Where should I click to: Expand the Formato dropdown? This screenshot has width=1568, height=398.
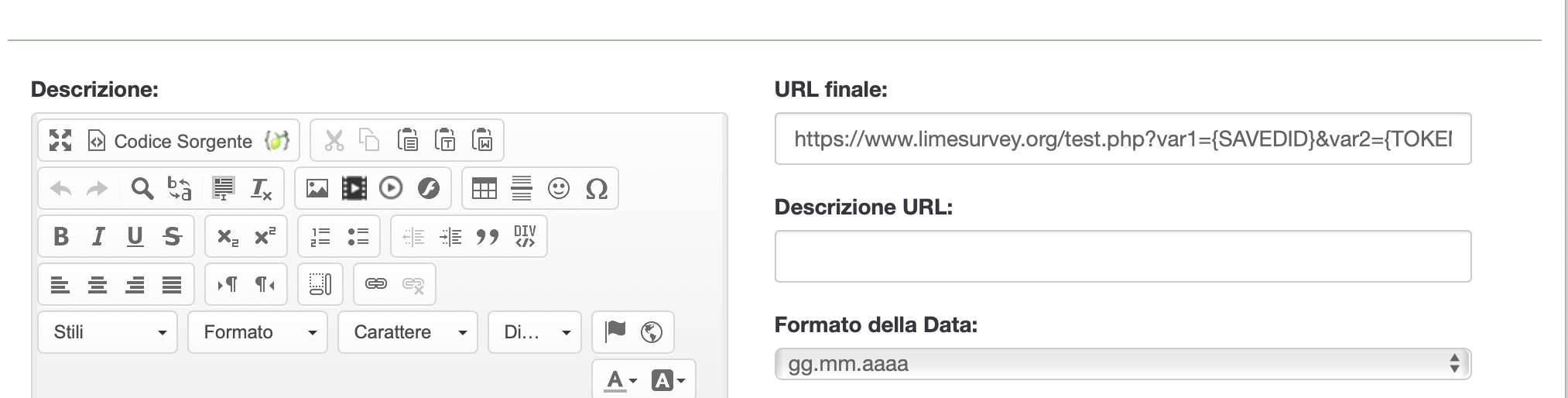258,332
